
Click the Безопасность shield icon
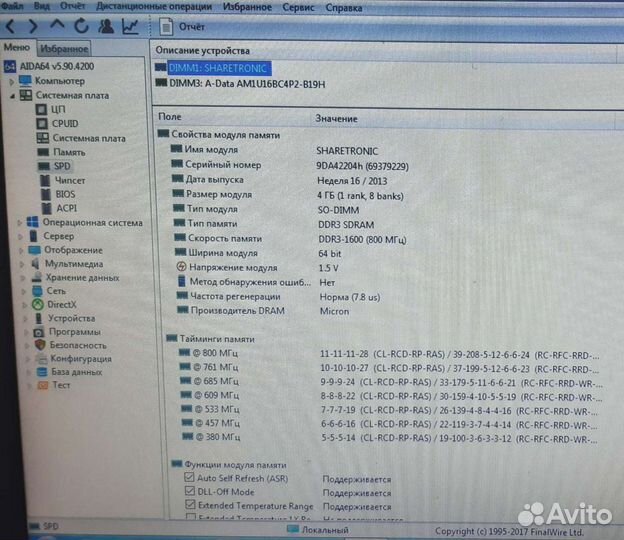[x=40, y=345]
